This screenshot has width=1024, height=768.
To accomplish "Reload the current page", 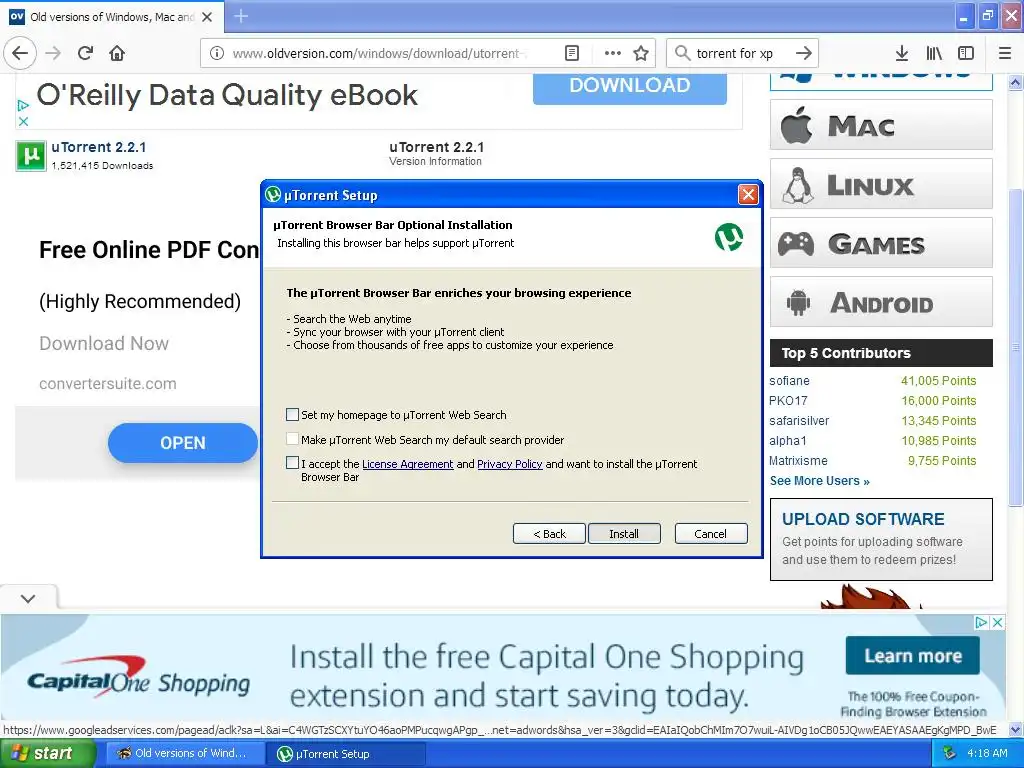I will coord(85,53).
